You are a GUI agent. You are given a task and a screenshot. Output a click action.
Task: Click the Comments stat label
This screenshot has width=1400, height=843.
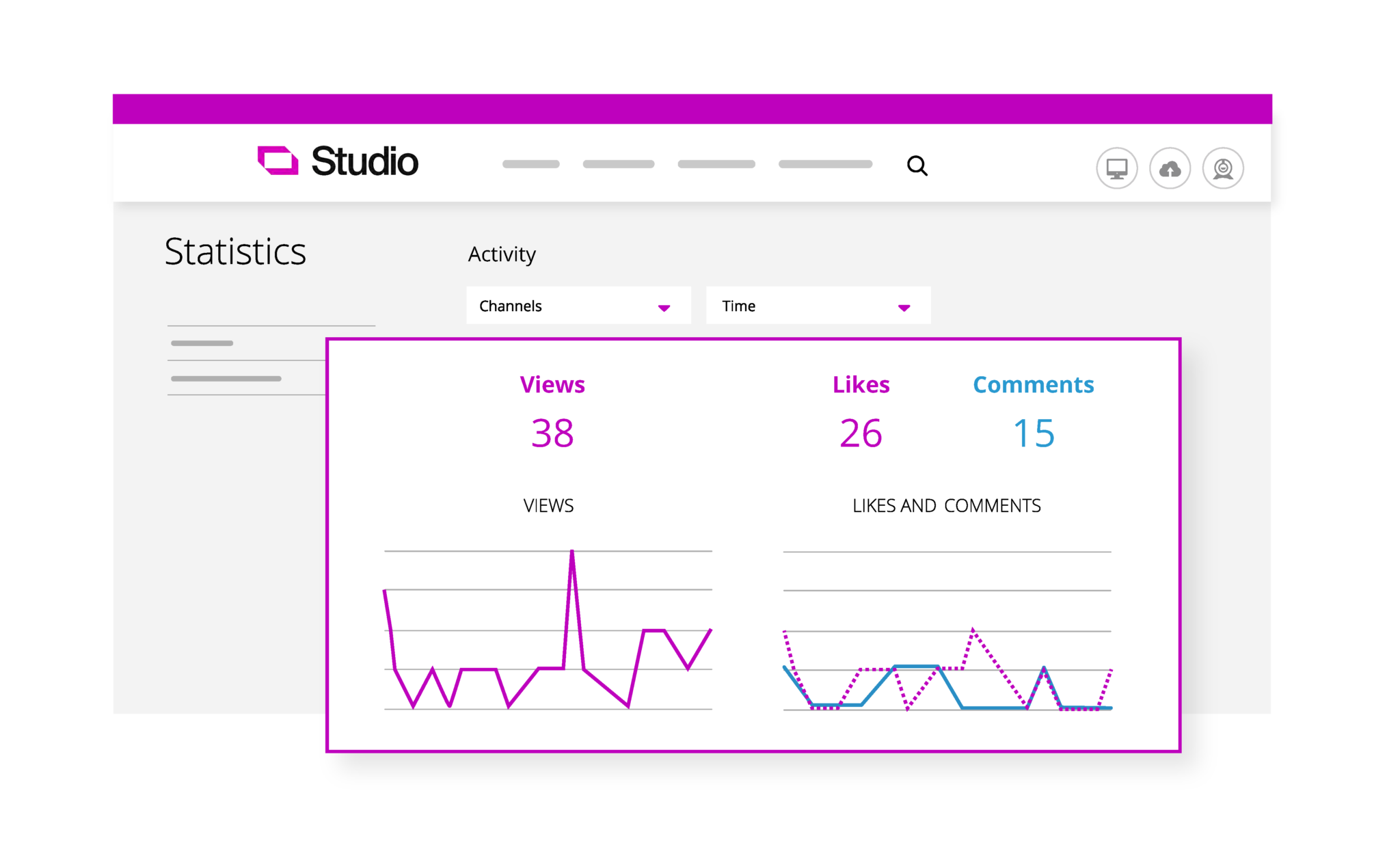point(1033,384)
